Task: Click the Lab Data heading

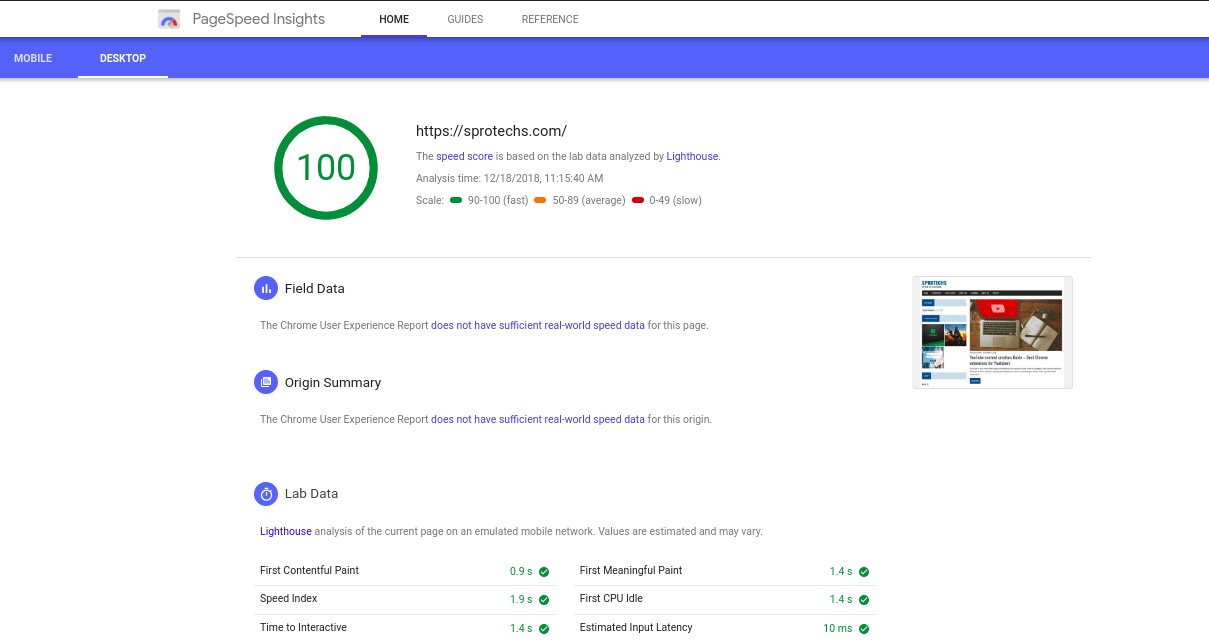Action: (312, 493)
